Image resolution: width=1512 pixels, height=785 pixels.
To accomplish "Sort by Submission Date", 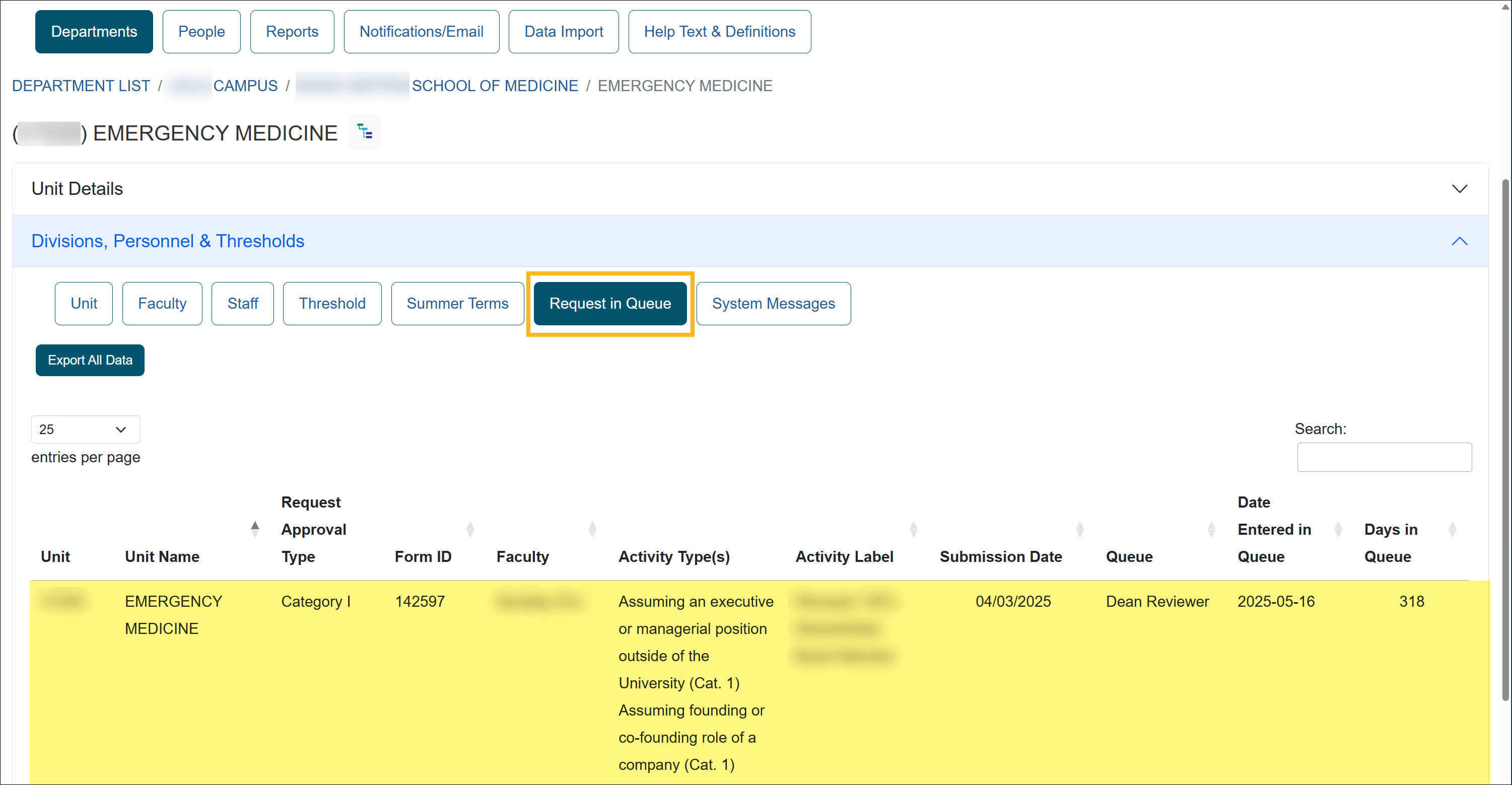I will point(1080,529).
